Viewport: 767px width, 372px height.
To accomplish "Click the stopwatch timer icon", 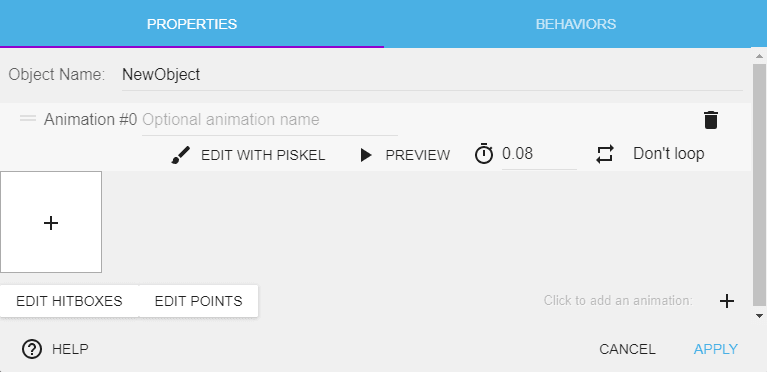I will point(484,154).
